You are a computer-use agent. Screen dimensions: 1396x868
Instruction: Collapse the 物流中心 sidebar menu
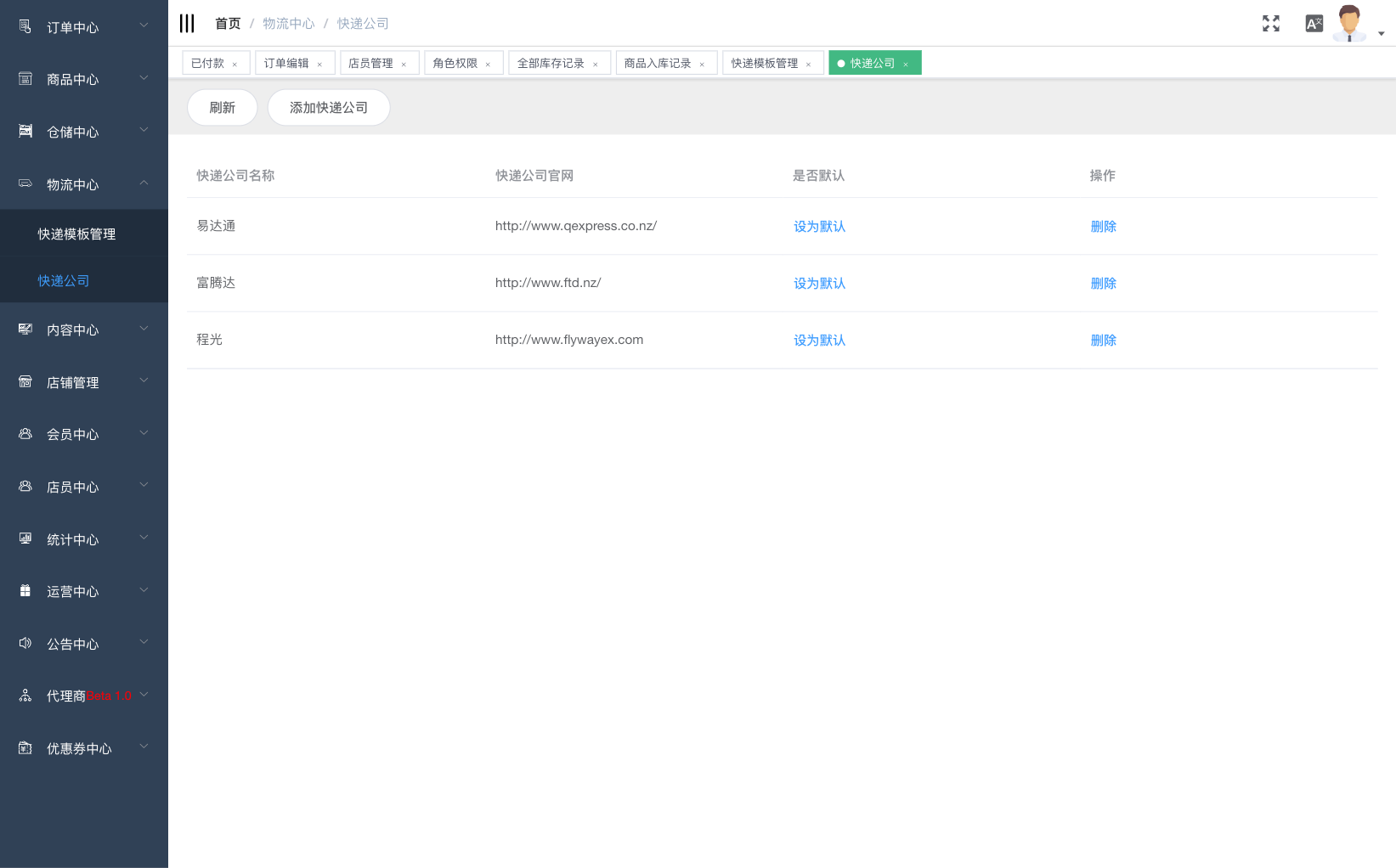(x=83, y=184)
